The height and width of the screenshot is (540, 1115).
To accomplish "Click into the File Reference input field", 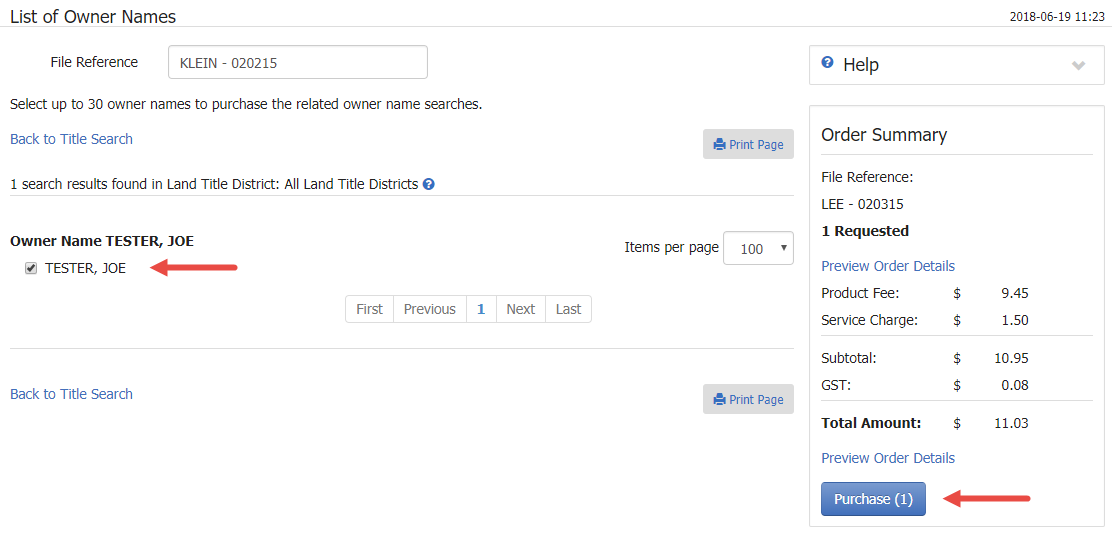I will pos(298,63).
